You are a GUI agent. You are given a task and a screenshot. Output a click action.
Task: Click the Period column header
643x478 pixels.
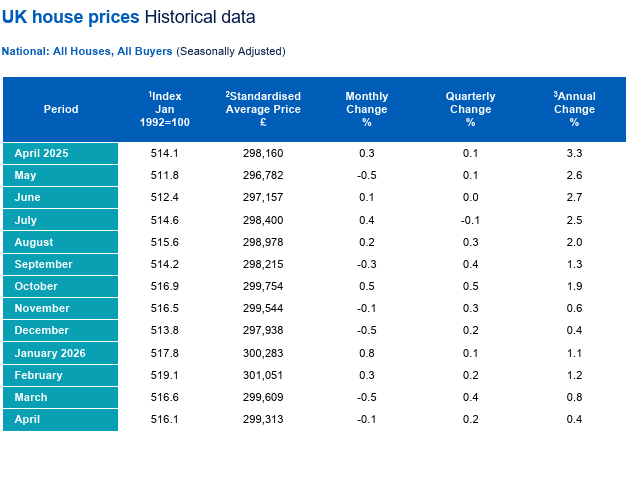click(x=61, y=109)
